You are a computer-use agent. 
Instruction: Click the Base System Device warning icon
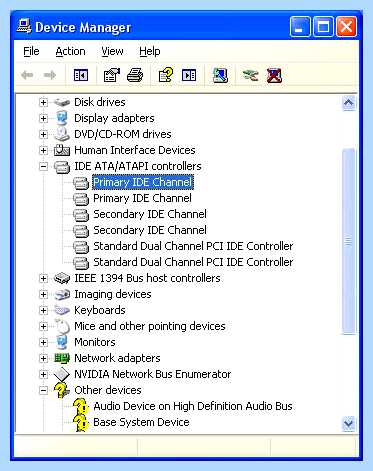click(81, 423)
